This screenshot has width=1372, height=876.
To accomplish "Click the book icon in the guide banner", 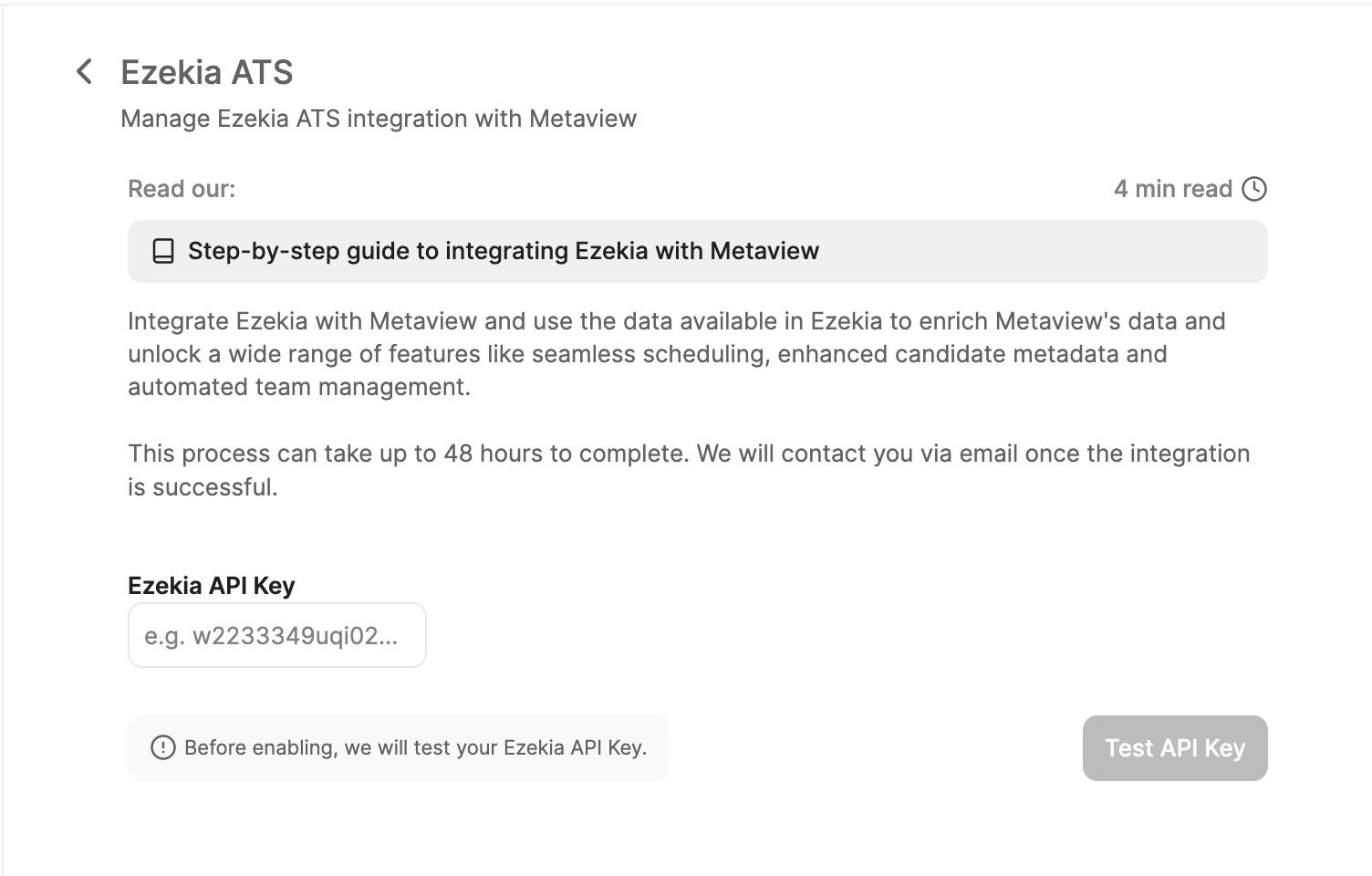I will click(163, 251).
